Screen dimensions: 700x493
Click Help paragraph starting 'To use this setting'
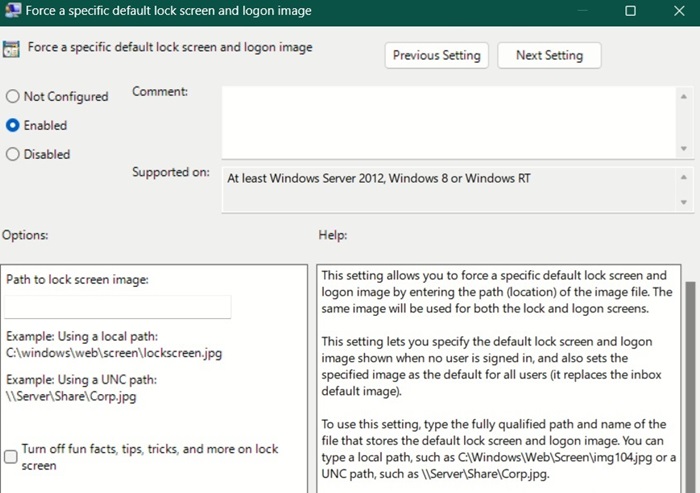pyautogui.click(x=499, y=449)
